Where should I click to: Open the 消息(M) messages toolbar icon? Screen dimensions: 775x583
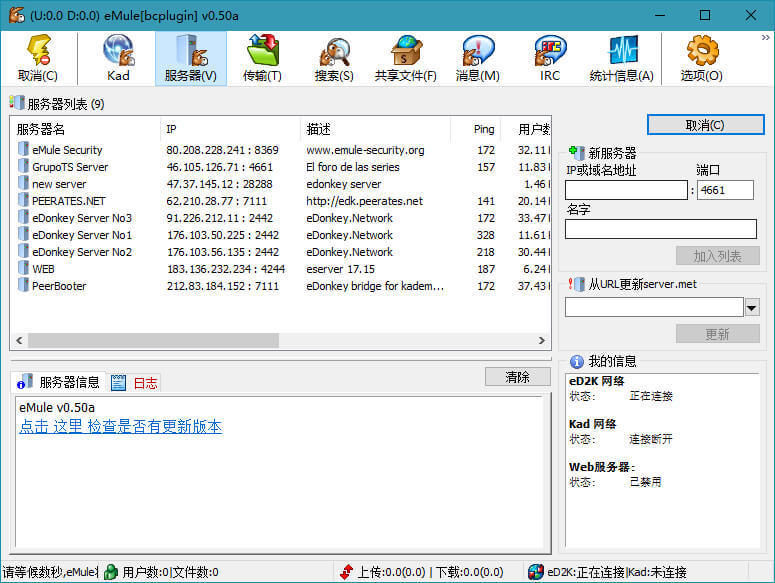(477, 58)
